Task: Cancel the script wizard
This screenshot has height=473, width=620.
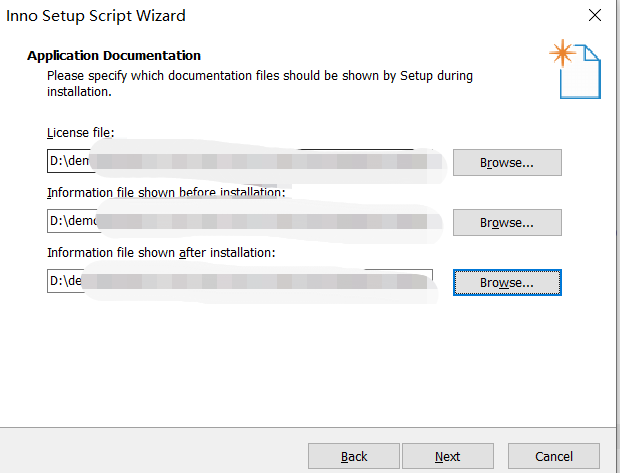Action: 553,456
